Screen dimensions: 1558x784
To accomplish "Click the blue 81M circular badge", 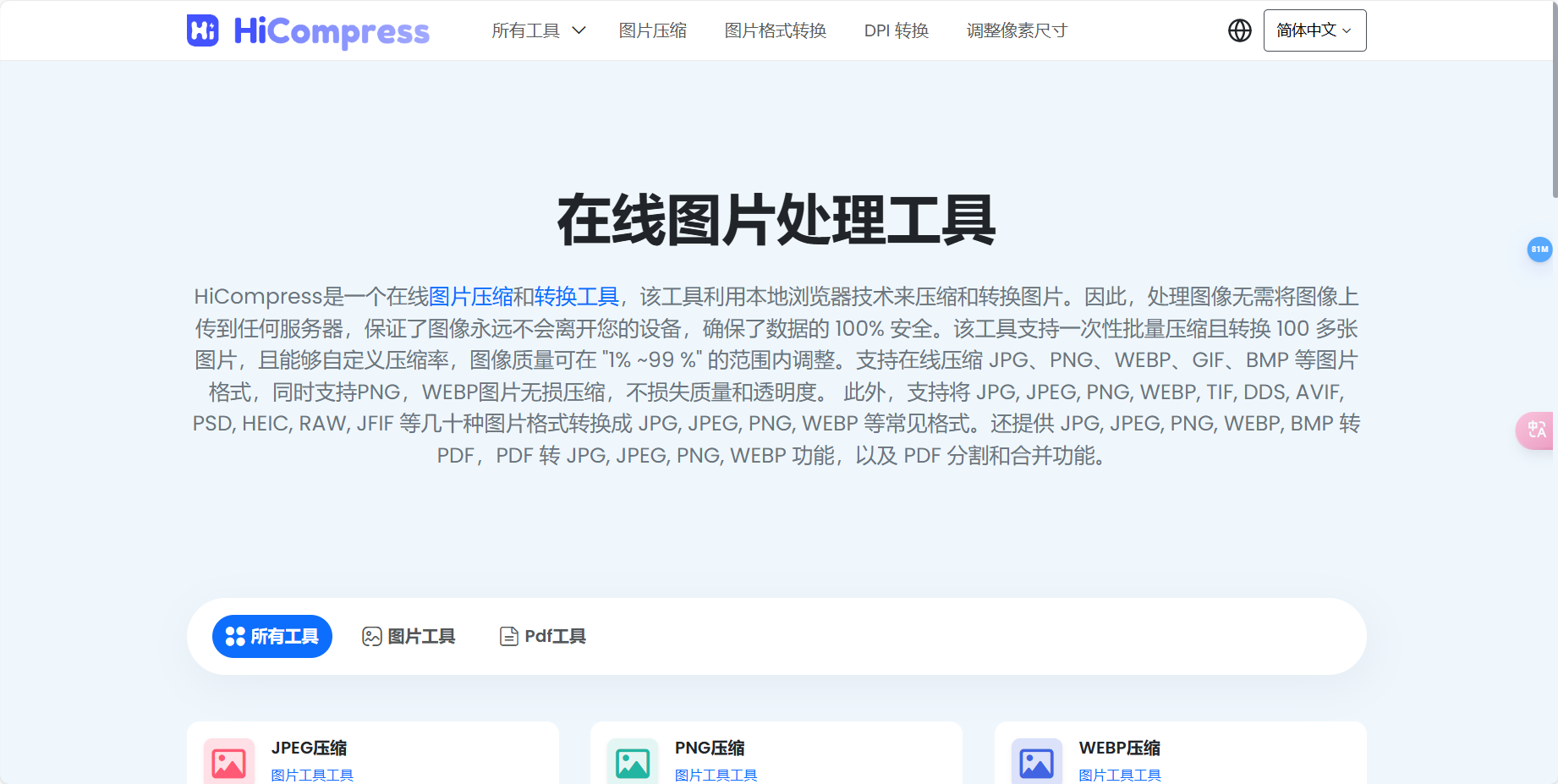I will [1540, 249].
